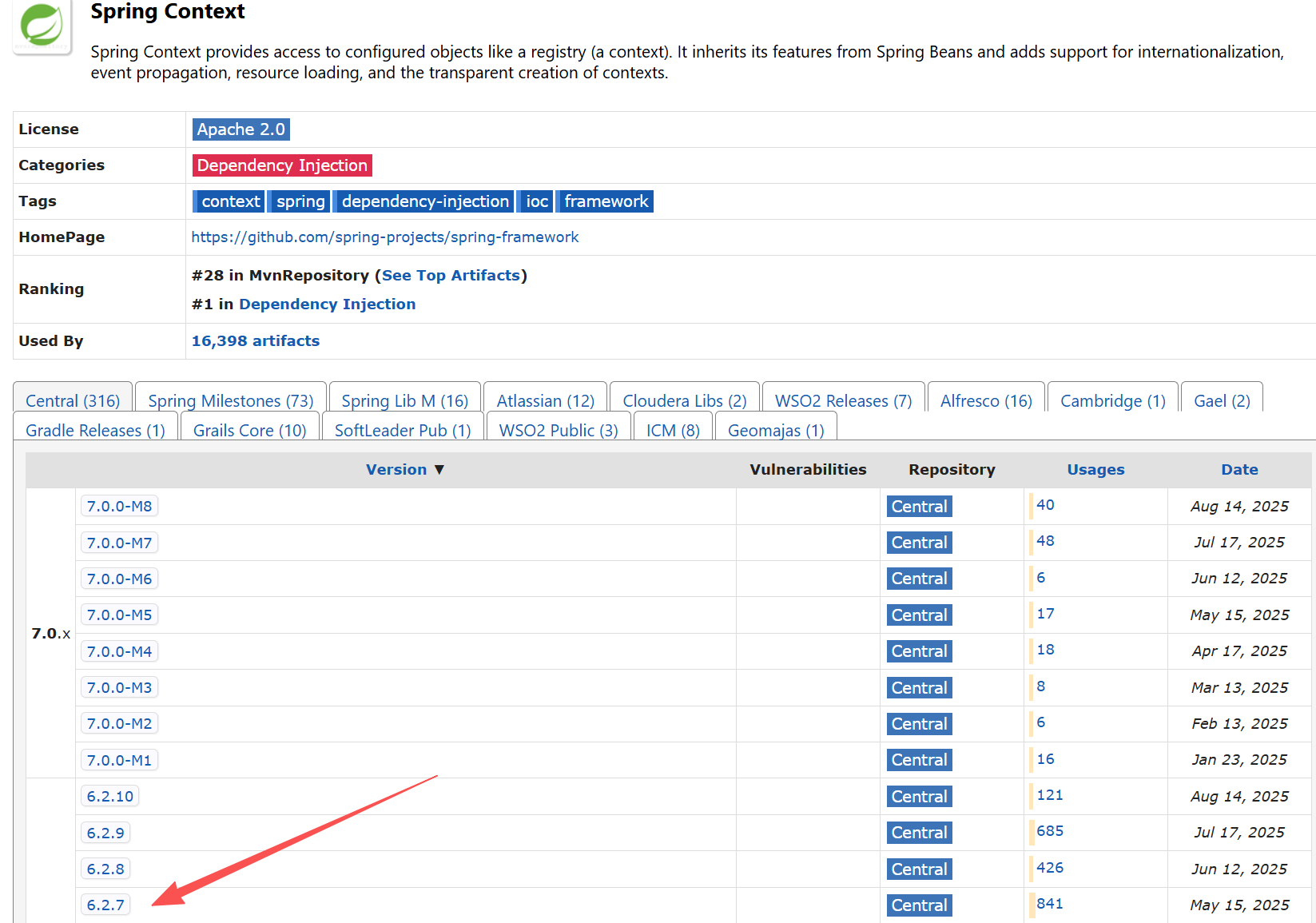Open the Apache 2.0 license tag
Viewport: 1316px width, 923px height.
(x=241, y=129)
